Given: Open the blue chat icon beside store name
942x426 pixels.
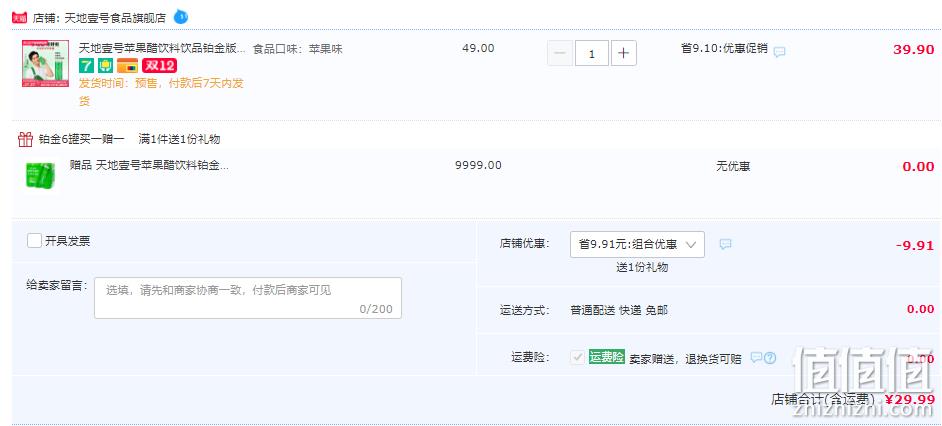Looking at the screenshot, I should coord(181,17).
